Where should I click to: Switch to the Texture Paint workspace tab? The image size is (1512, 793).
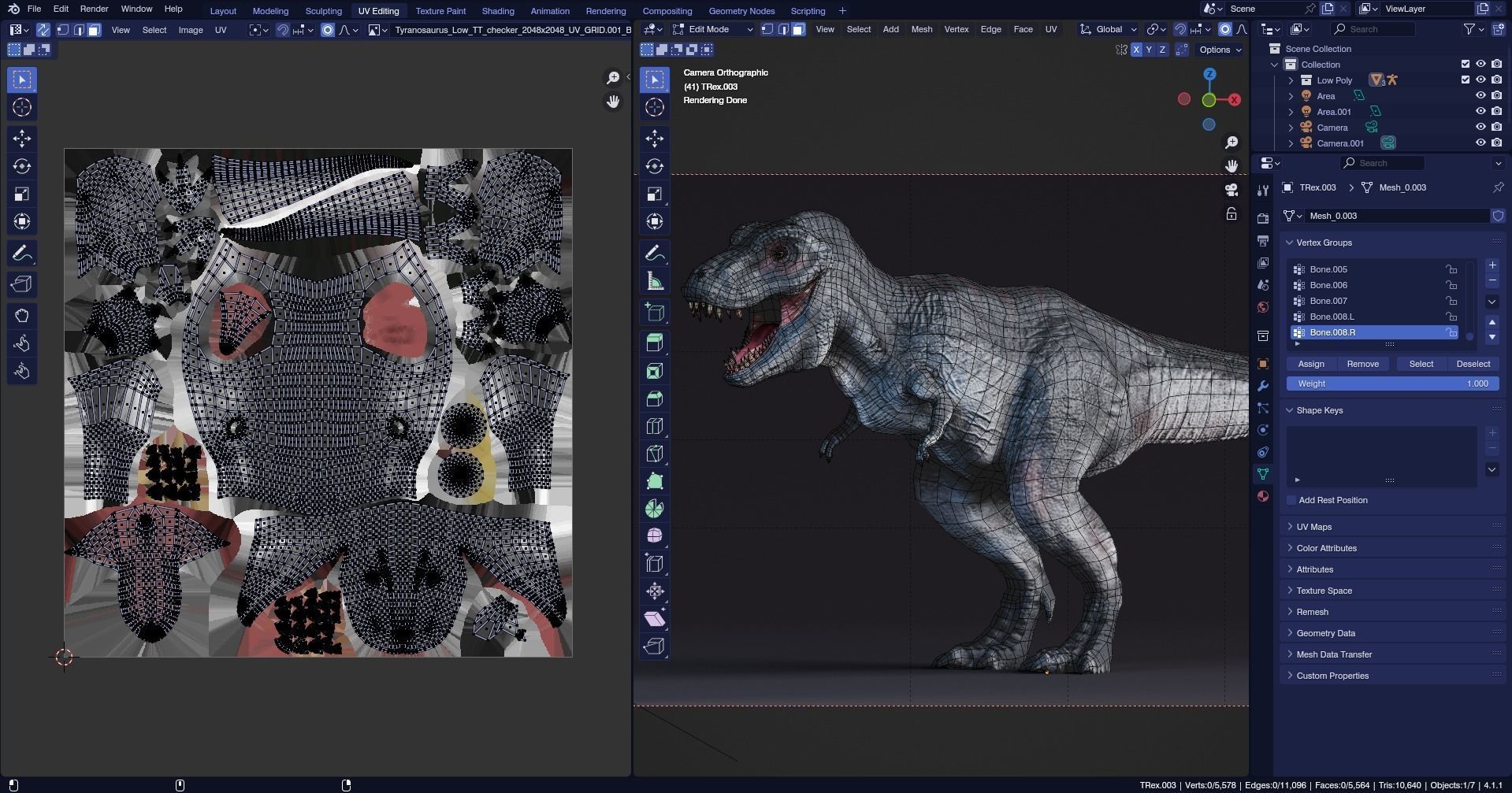tap(440, 11)
